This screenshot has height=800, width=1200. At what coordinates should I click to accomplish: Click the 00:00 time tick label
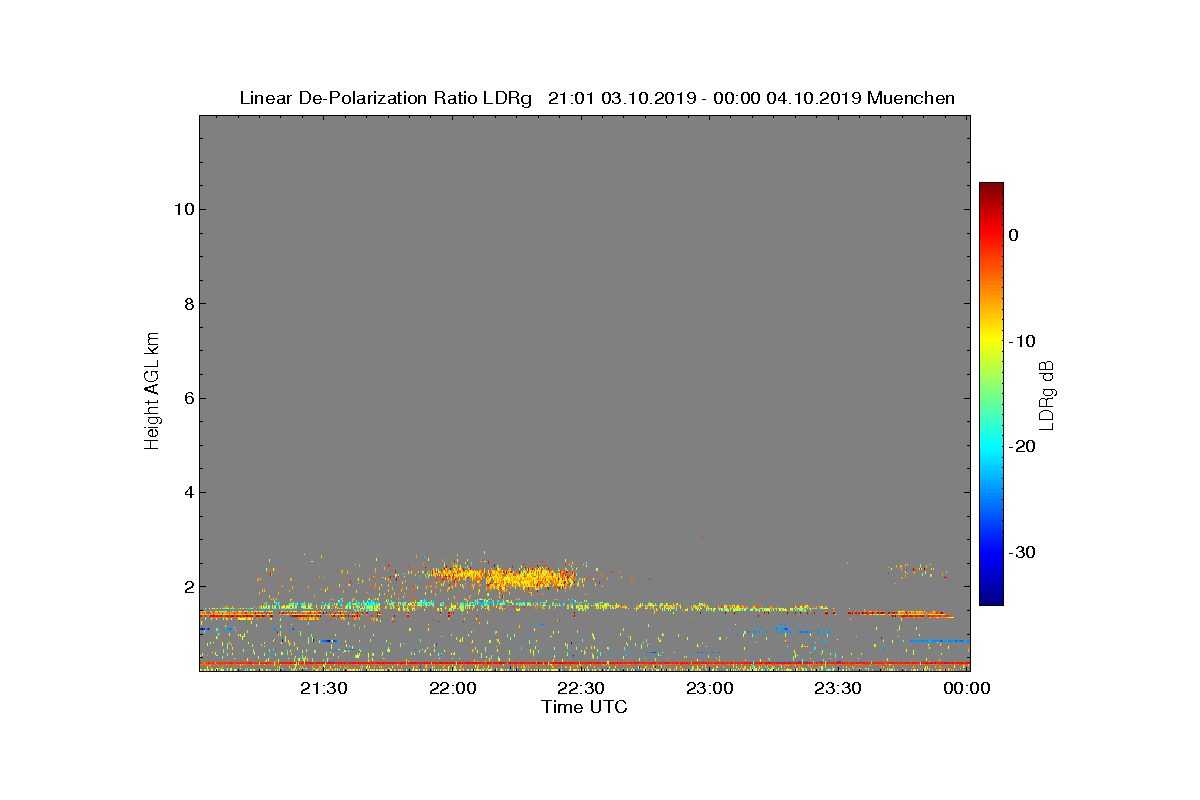tap(968, 689)
